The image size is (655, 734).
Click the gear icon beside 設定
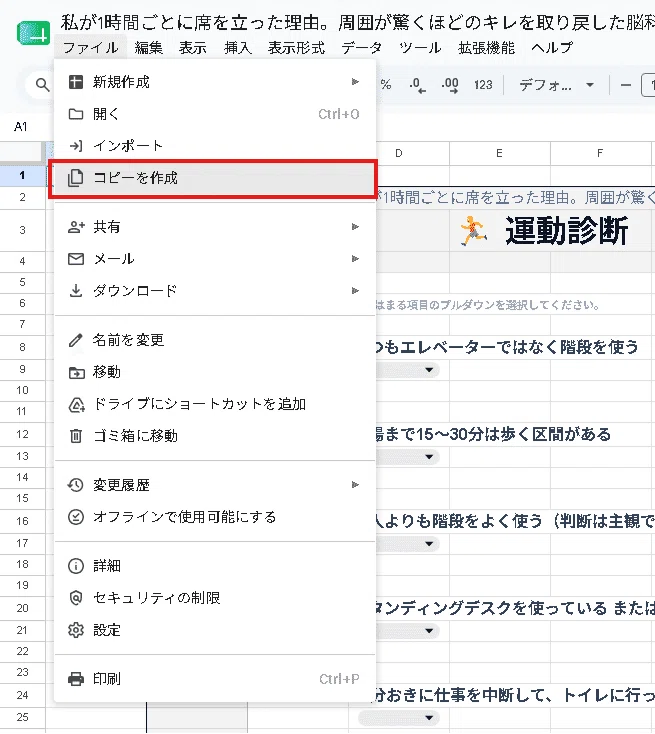click(76, 630)
